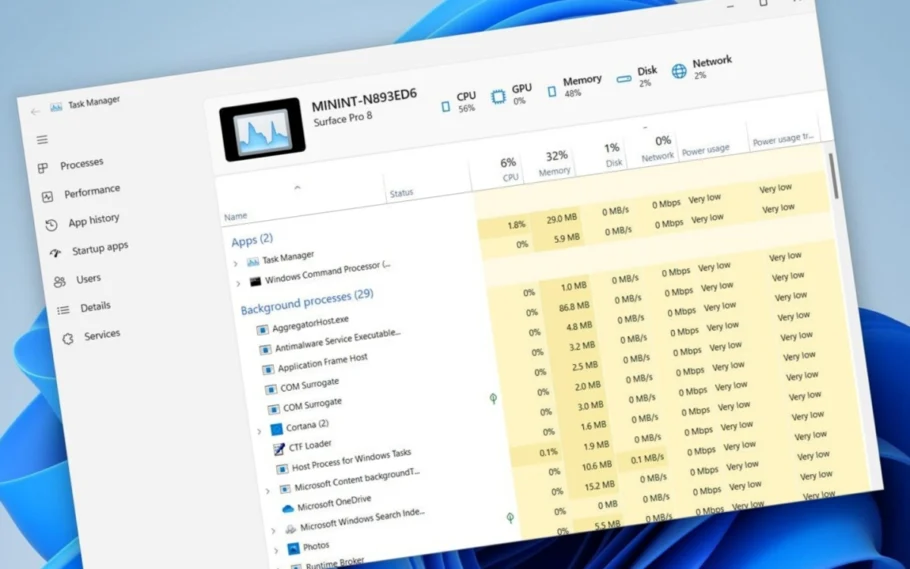Screen dimensions: 910x569
Task: Sort processes by Memory column
Action: (556, 163)
